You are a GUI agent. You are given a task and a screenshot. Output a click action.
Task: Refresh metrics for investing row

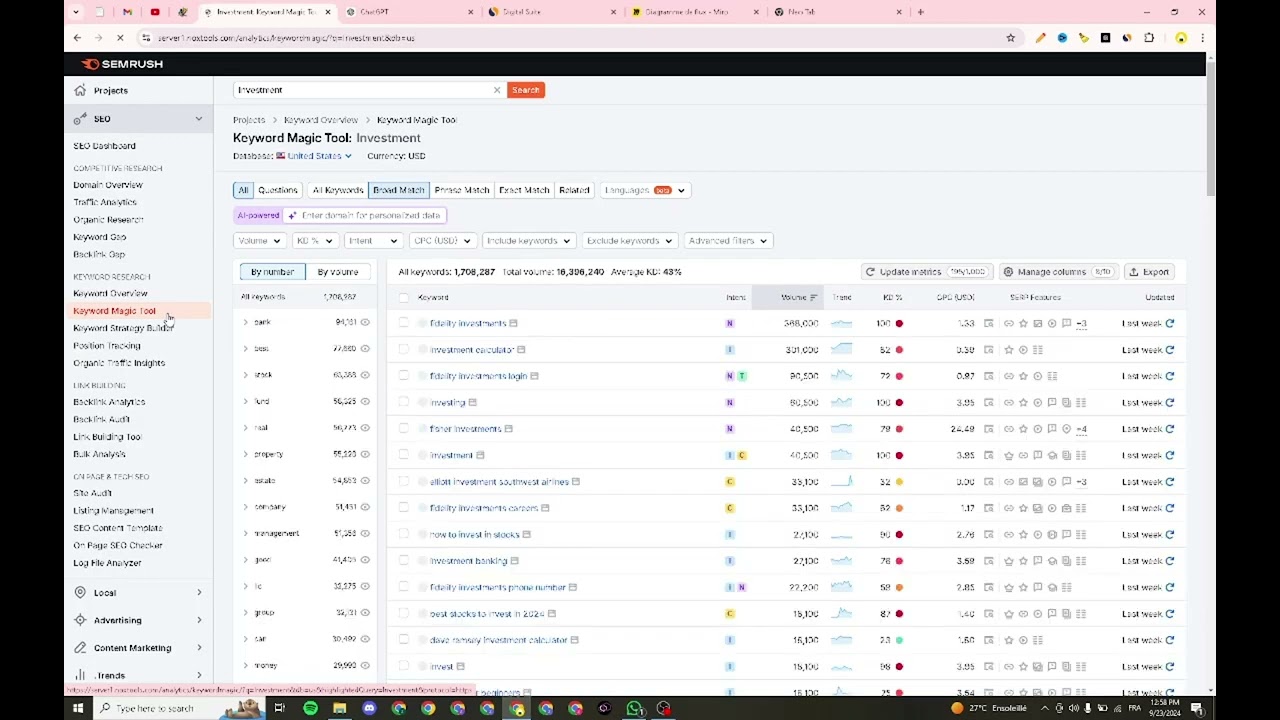tap(1169, 403)
